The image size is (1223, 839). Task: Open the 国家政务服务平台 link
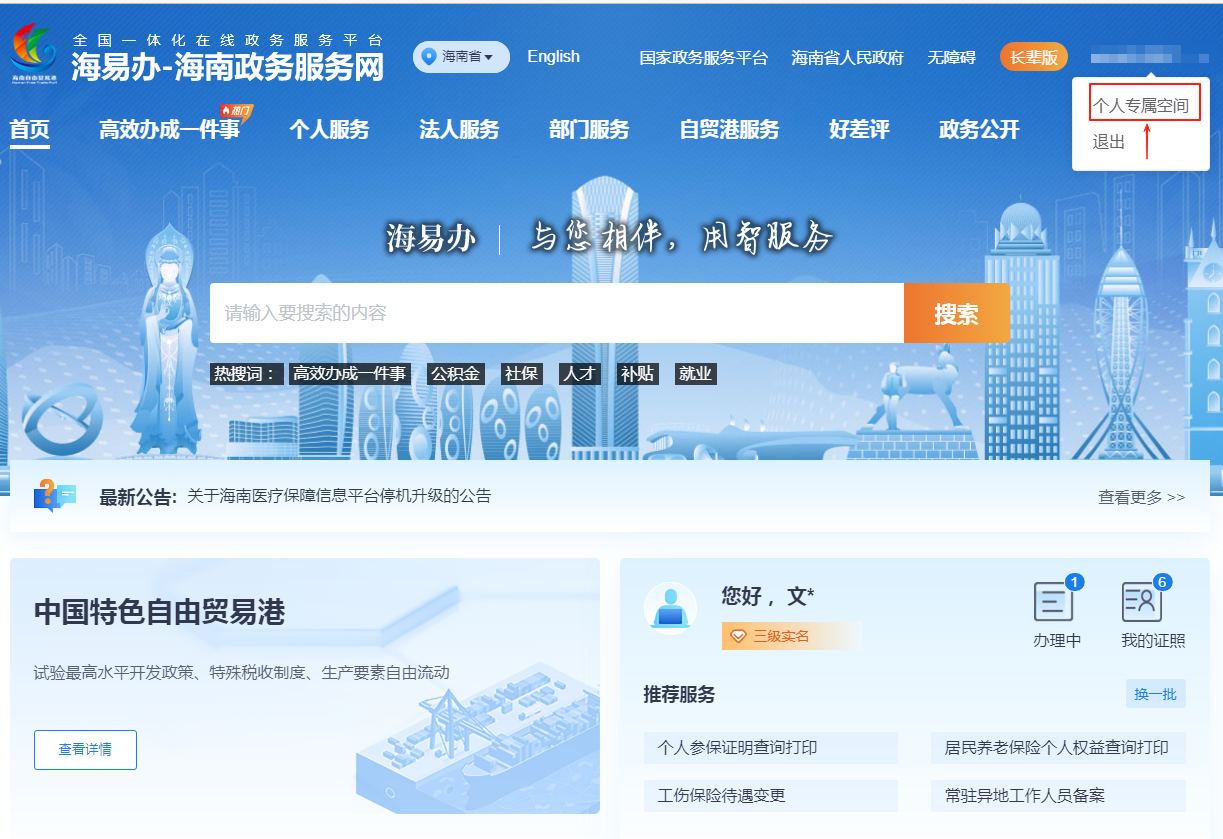pos(704,57)
